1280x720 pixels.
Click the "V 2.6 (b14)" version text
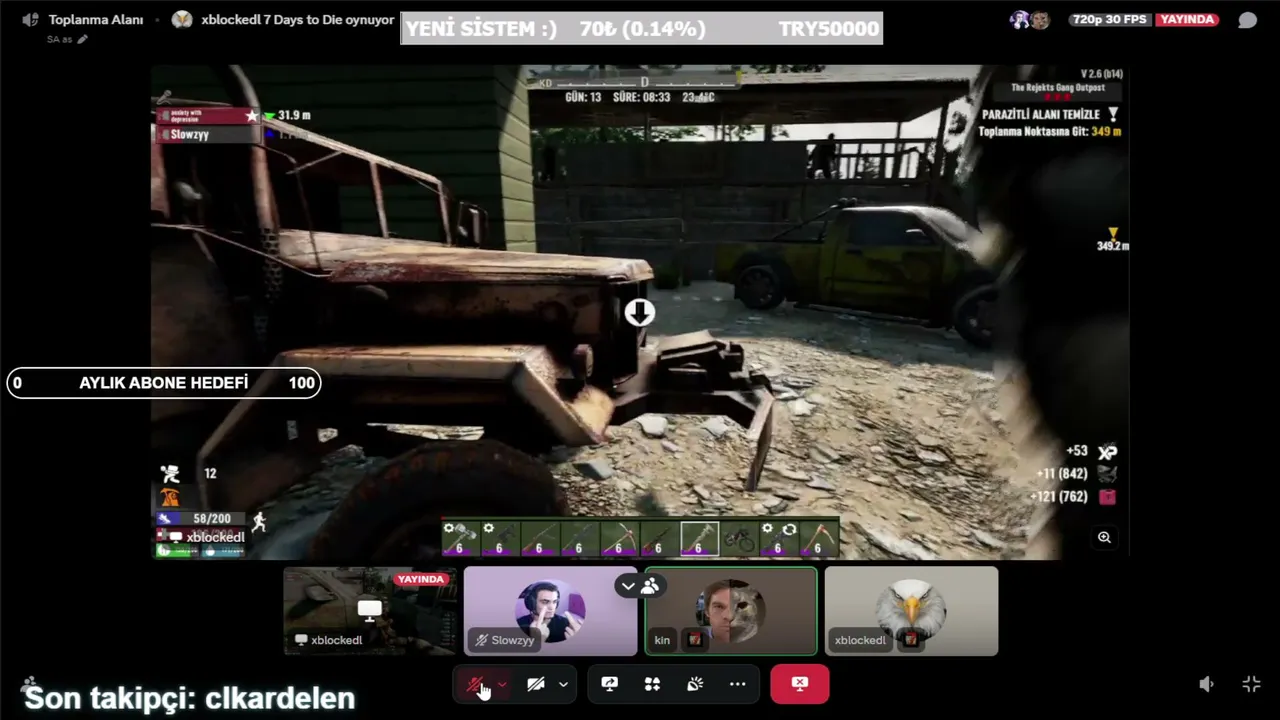pos(1101,73)
